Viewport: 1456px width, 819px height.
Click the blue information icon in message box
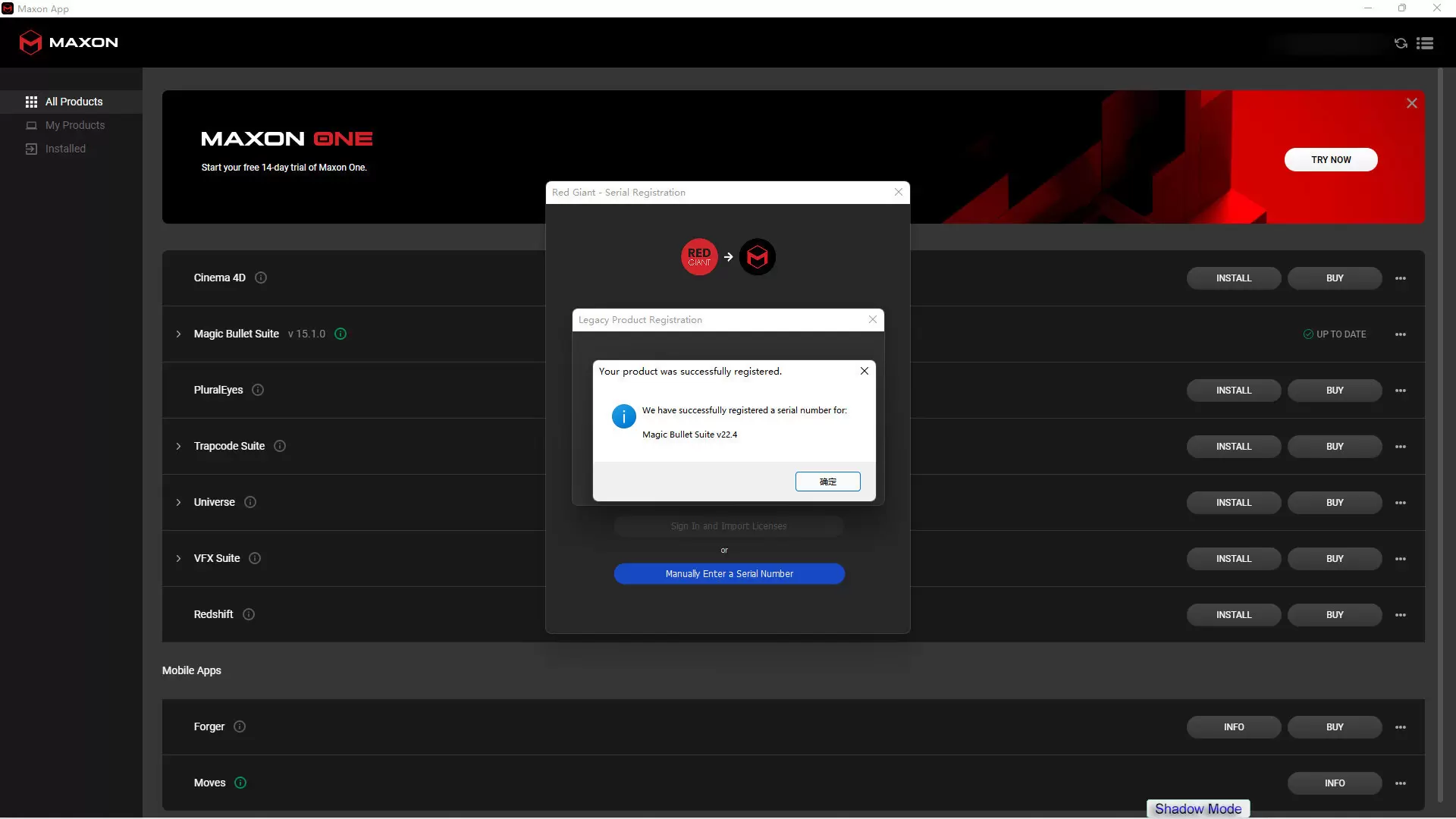(623, 416)
